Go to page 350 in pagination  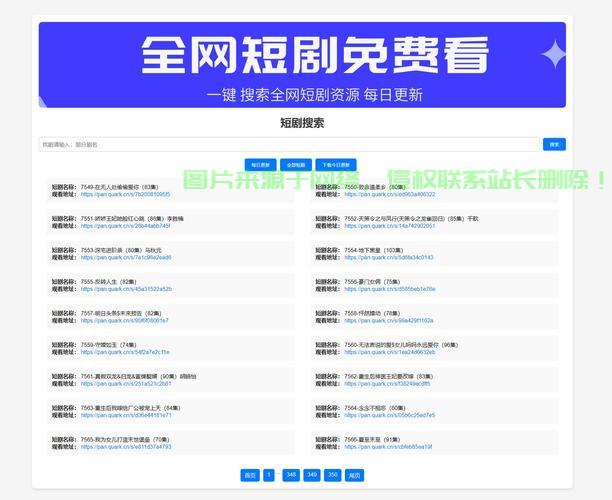point(332,475)
